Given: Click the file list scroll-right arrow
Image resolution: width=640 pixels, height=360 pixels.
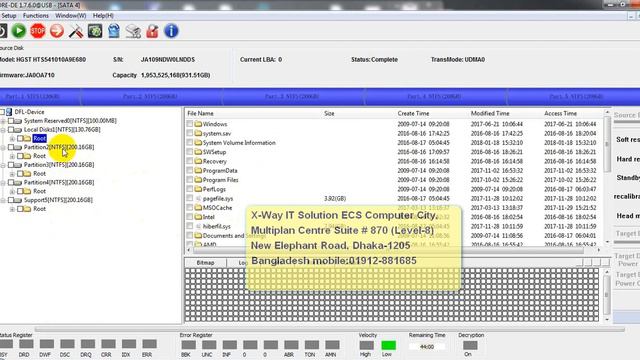Looking at the screenshot, I should [x=599, y=250].
